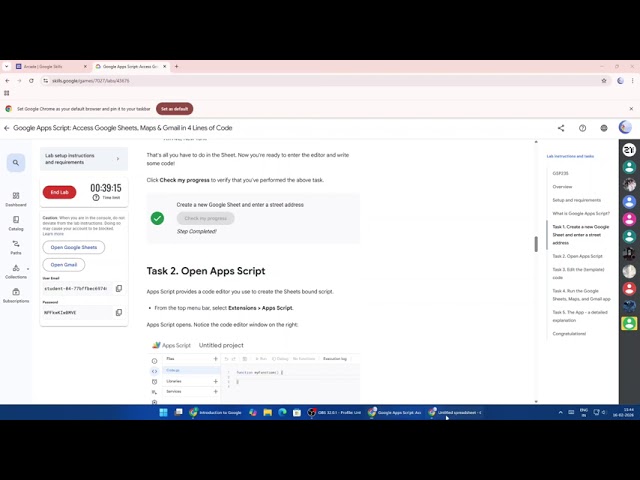Copy the User Email credential
Viewport: 640px width, 480px height.
point(119,289)
